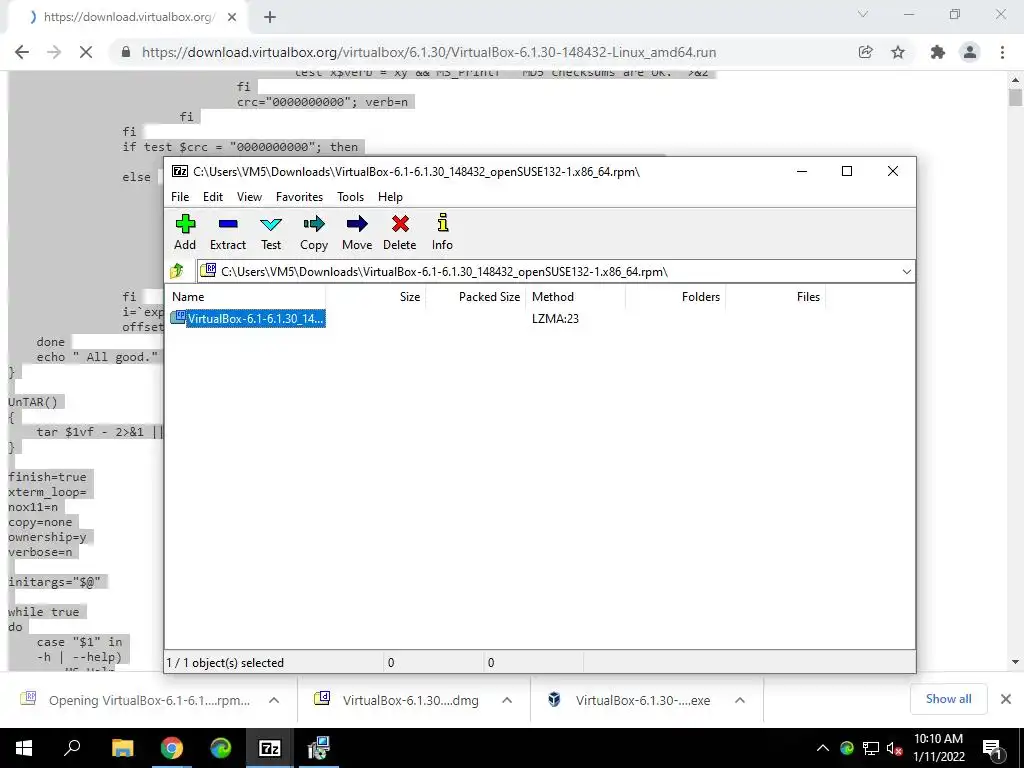Open the Chrome profile avatar
Viewport: 1024px width, 768px height.
point(970,52)
